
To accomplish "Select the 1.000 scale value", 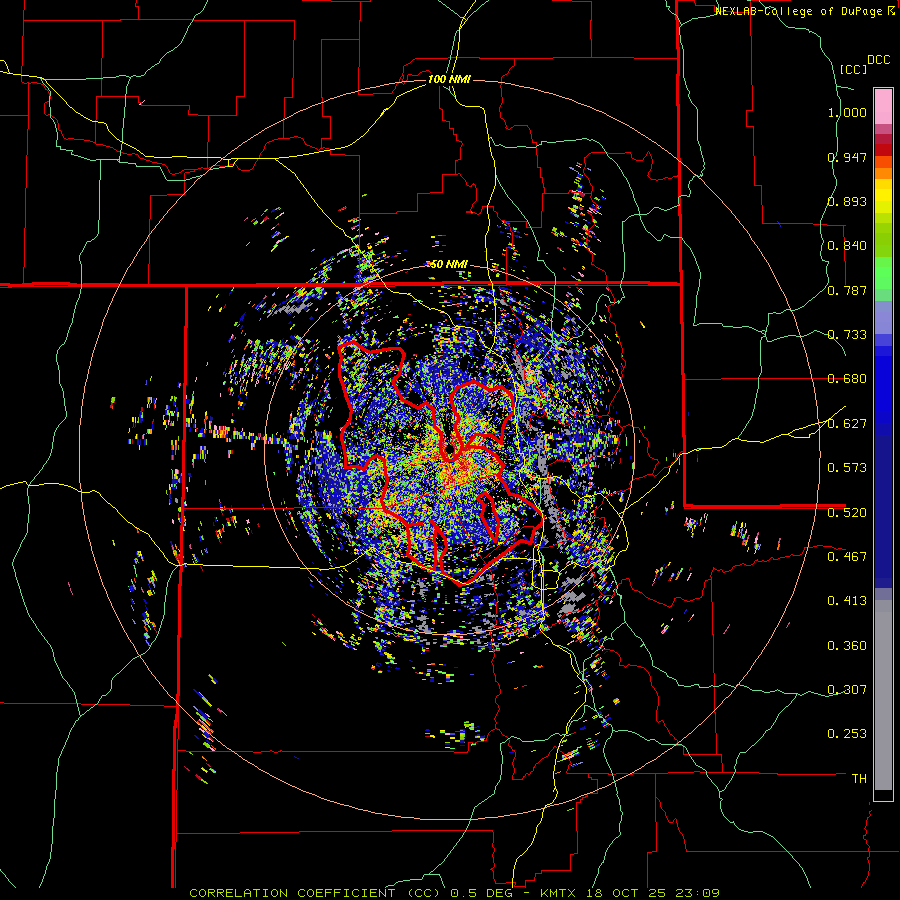I will (847, 112).
